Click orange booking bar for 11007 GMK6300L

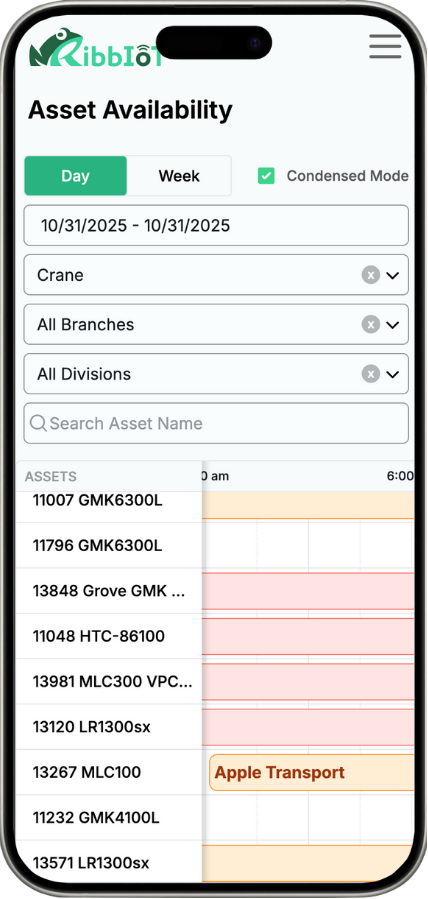point(308,505)
